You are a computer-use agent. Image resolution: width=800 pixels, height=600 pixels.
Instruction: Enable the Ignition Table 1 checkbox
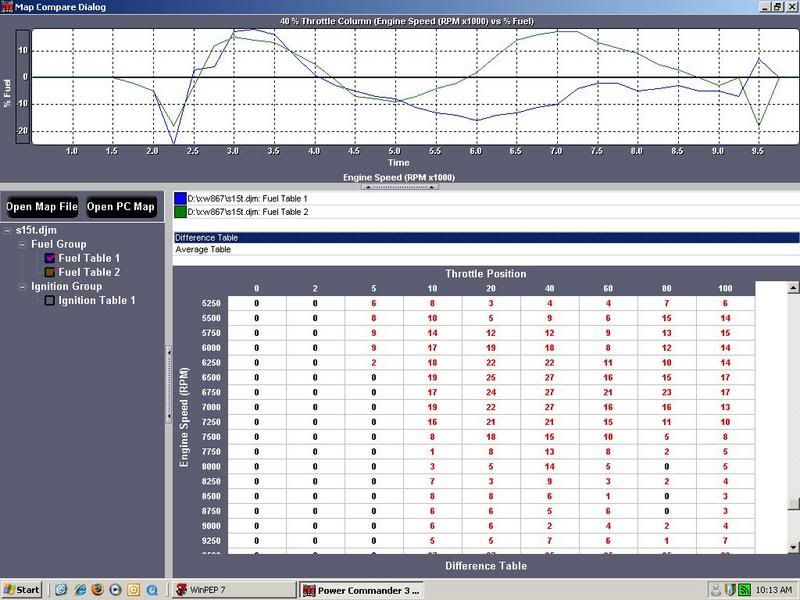click(x=49, y=301)
